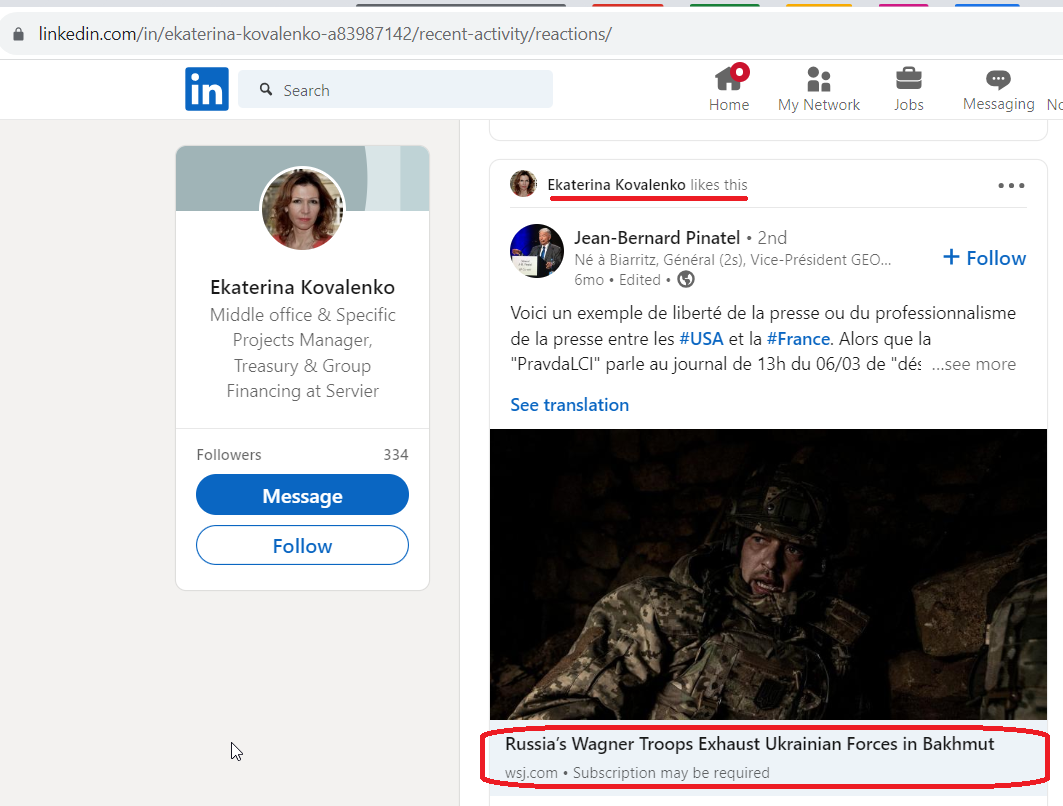Click Jean-Bernard Pinatel's profile photo
1063x806 pixels.
coord(537,251)
